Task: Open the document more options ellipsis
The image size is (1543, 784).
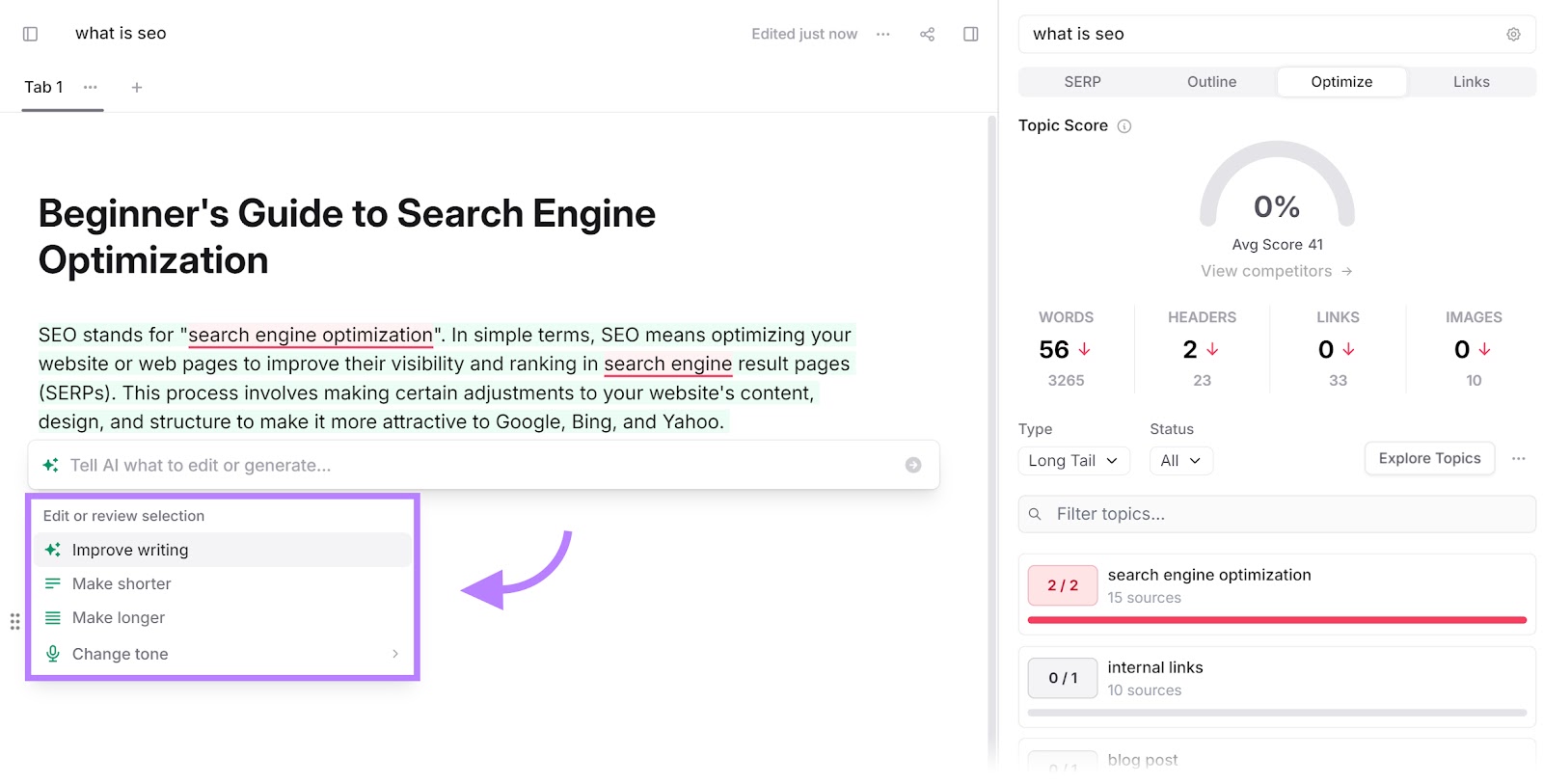Action: [883, 34]
